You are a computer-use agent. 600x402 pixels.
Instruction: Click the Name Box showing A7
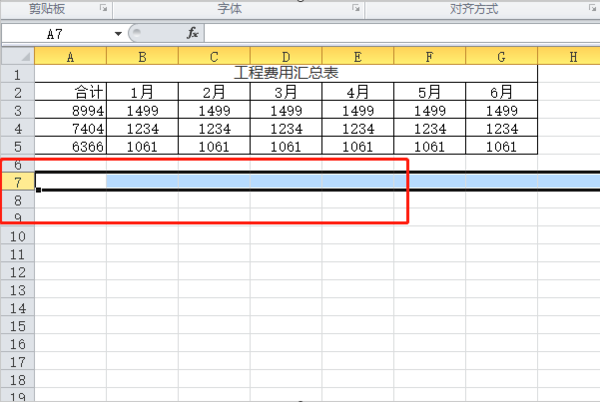(x=60, y=33)
